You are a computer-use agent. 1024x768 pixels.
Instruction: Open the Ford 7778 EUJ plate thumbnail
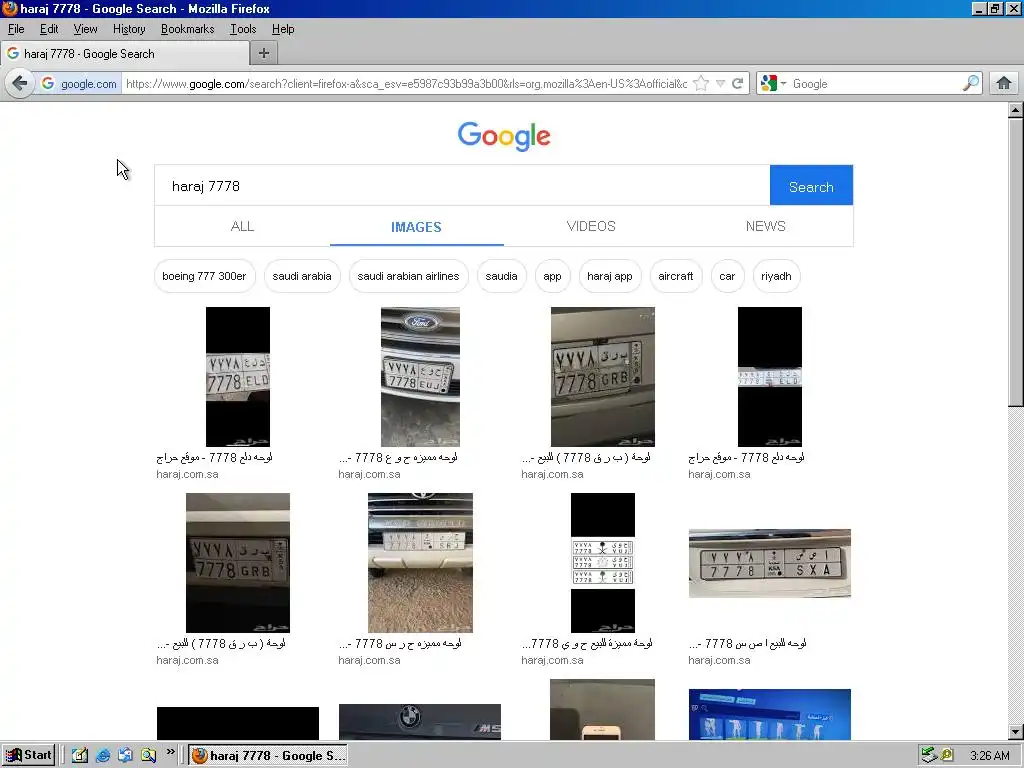pyautogui.click(x=421, y=377)
